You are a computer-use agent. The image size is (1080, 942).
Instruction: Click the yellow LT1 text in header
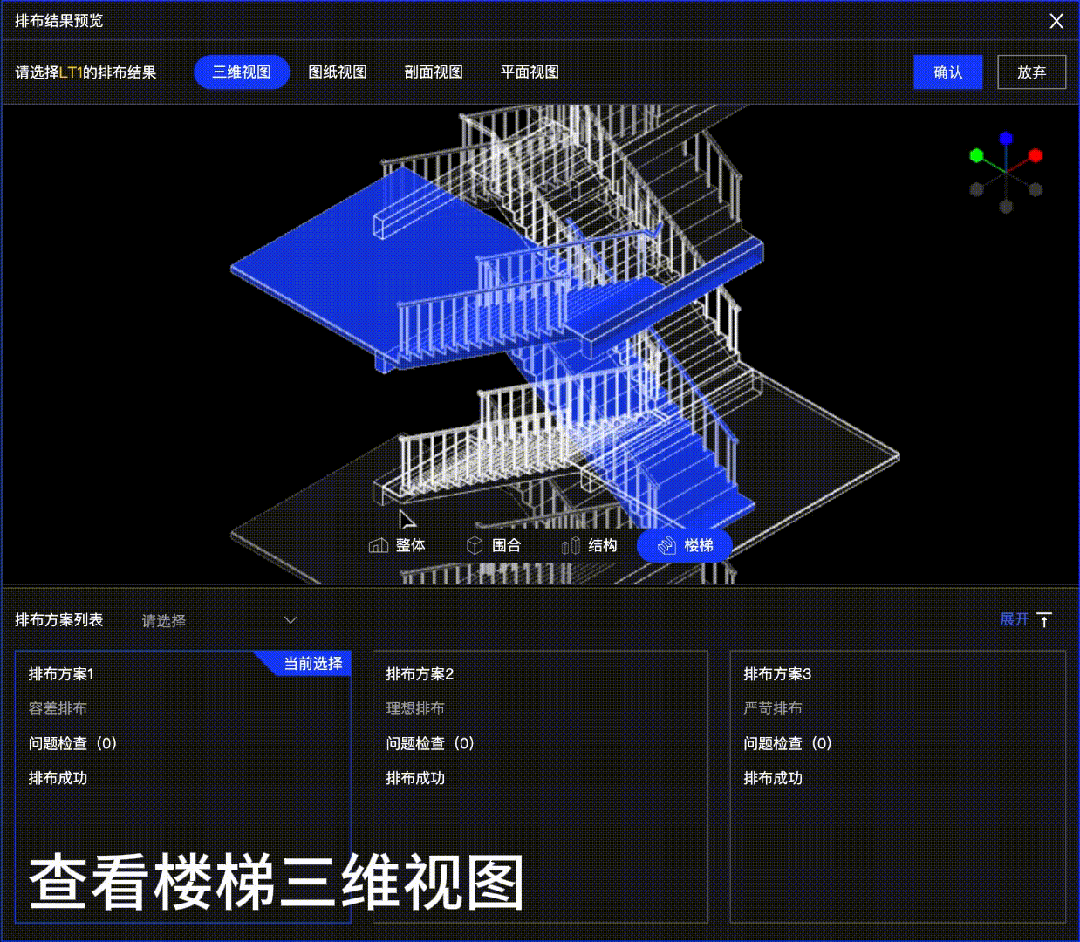click(70, 72)
